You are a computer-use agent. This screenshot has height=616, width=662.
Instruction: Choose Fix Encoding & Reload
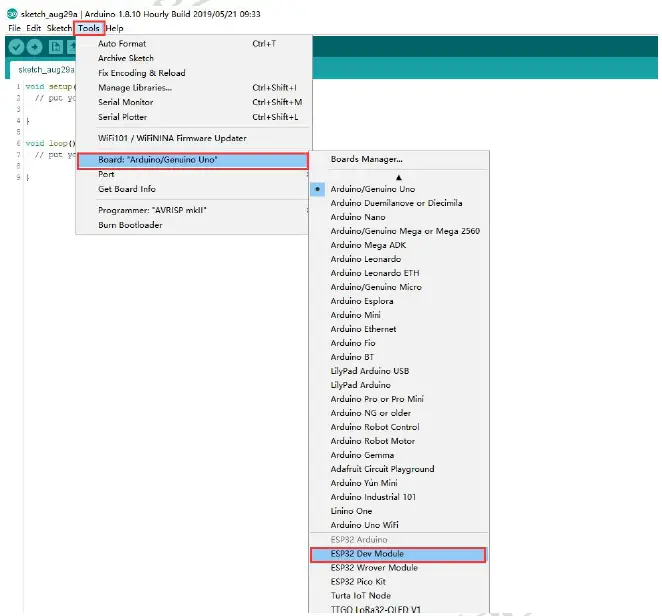coord(193,73)
